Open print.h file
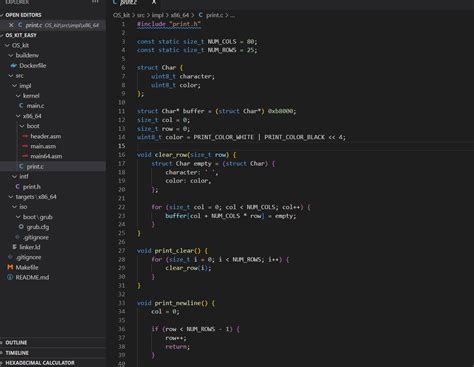This screenshot has width=474, height=367. point(32,187)
